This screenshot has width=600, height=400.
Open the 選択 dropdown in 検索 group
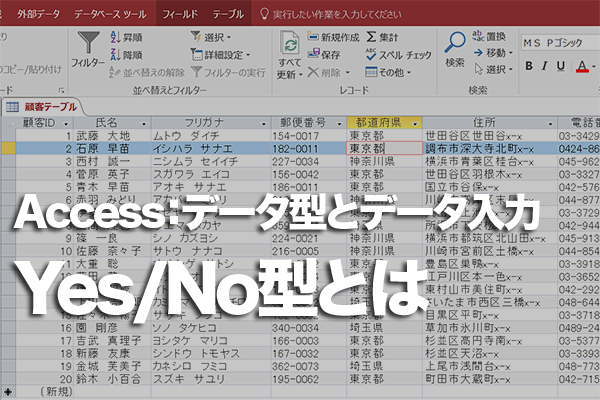coord(493,69)
